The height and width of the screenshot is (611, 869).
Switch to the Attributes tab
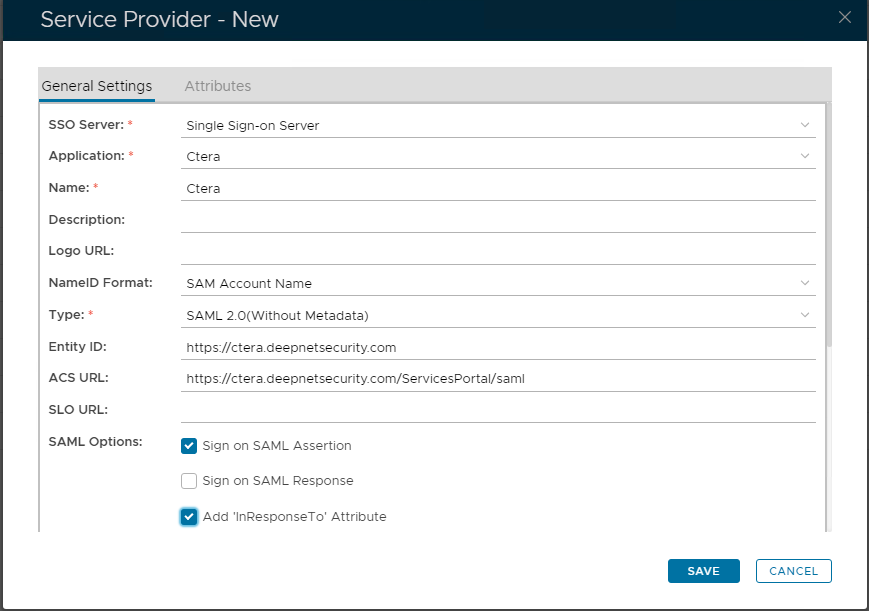(217, 86)
